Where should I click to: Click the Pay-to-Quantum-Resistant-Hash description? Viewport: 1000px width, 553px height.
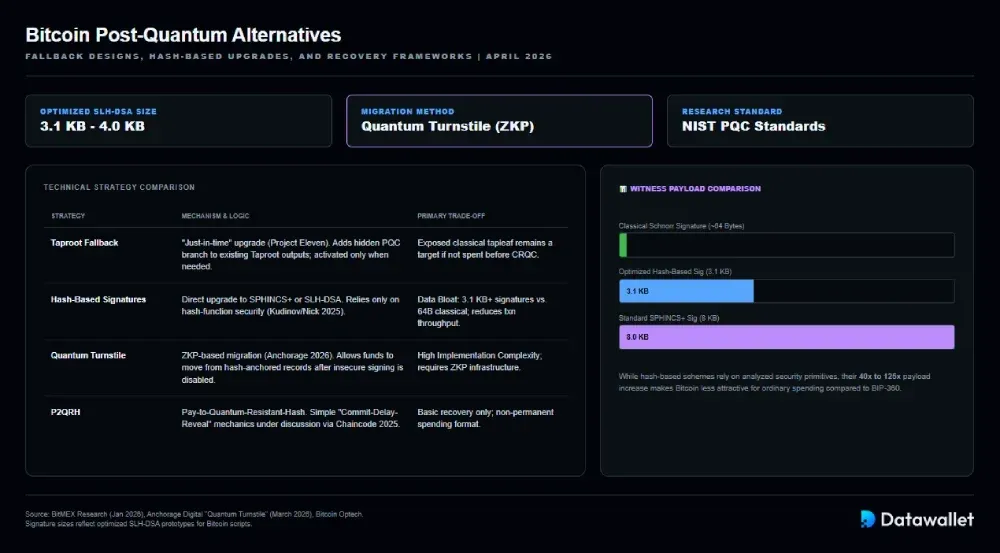[x=291, y=418]
